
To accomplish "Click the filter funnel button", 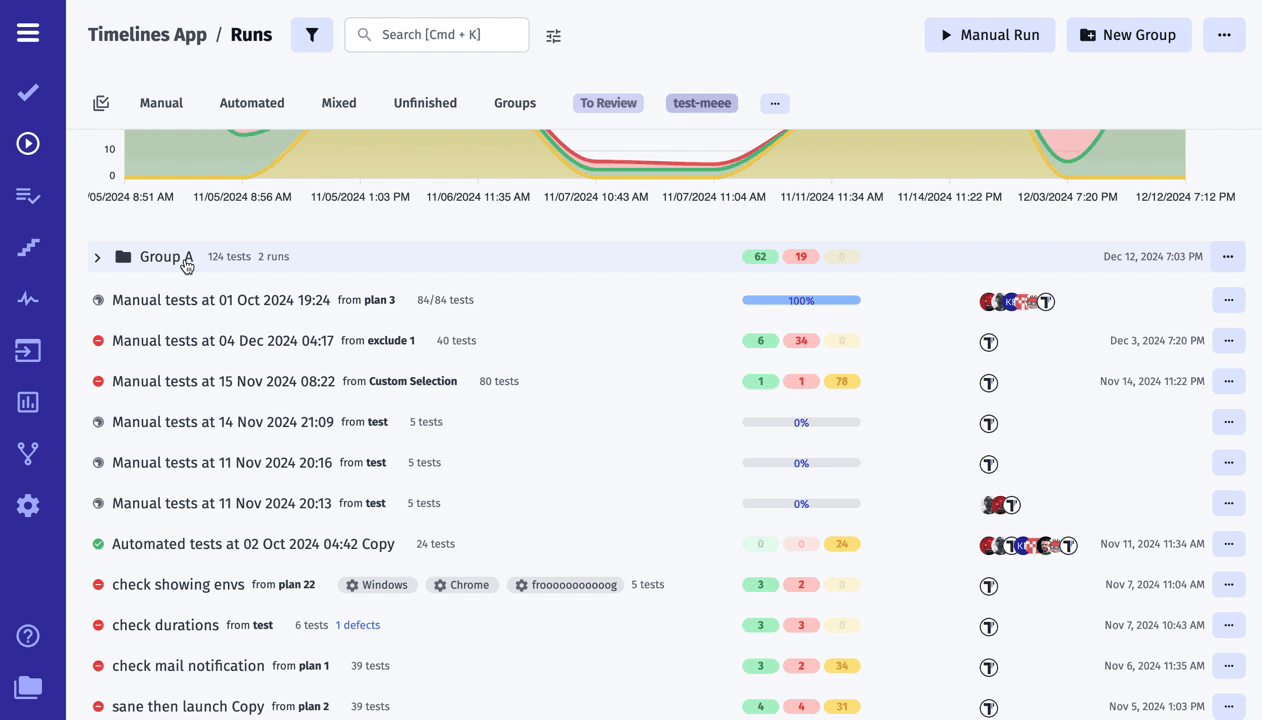I will 312,35.
